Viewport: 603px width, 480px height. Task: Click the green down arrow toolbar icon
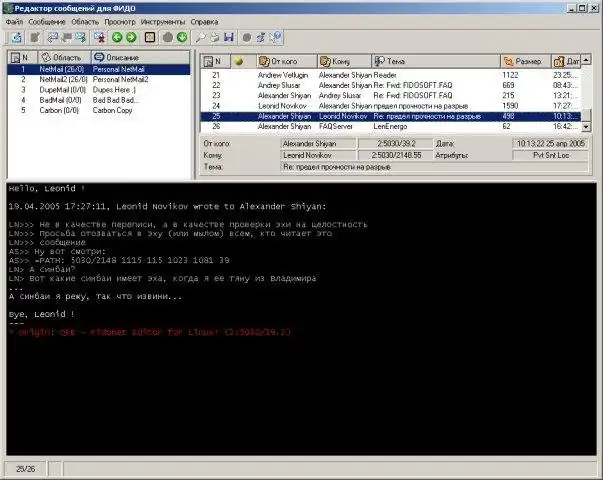(182, 37)
